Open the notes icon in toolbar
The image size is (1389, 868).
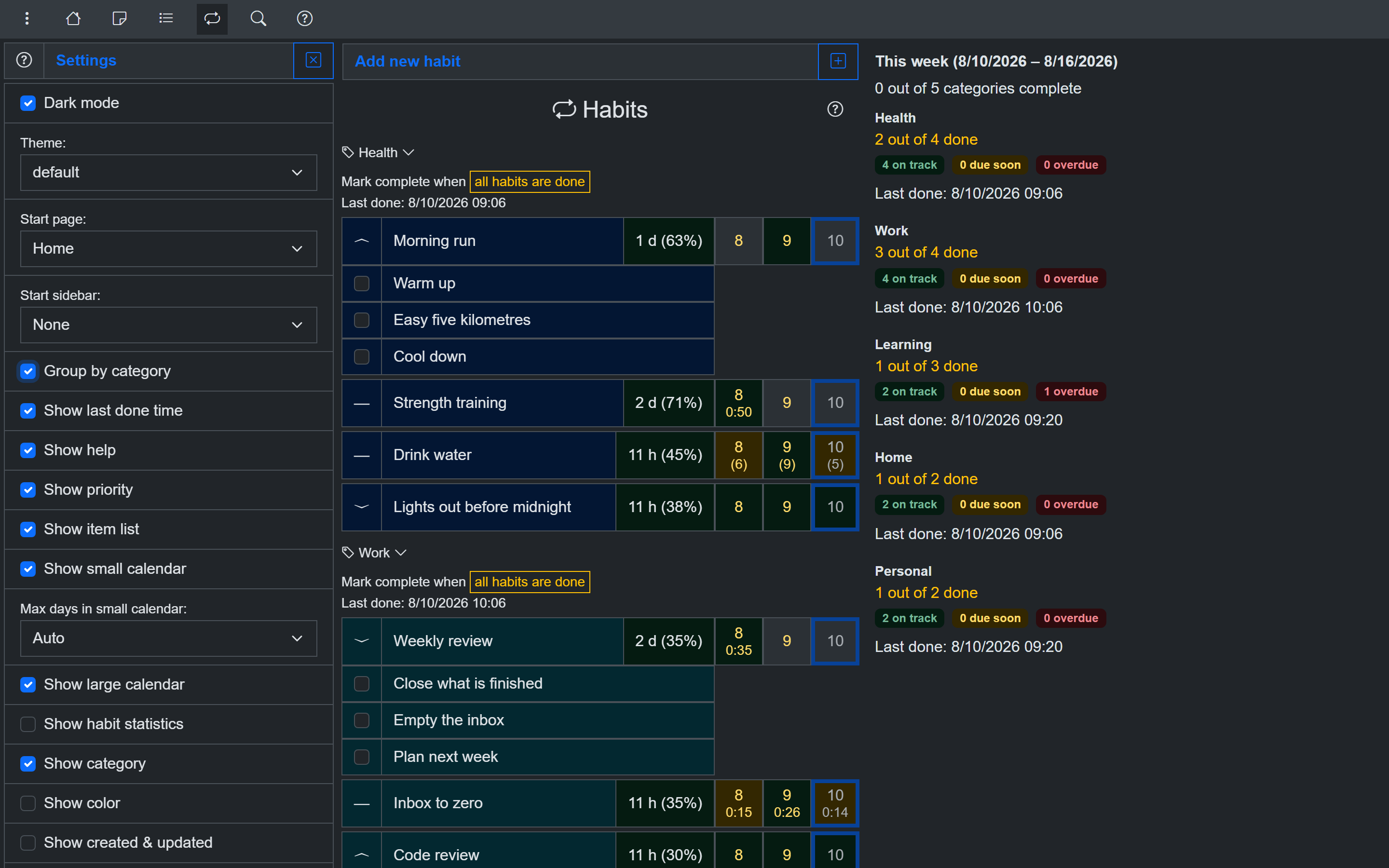pos(120,18)
